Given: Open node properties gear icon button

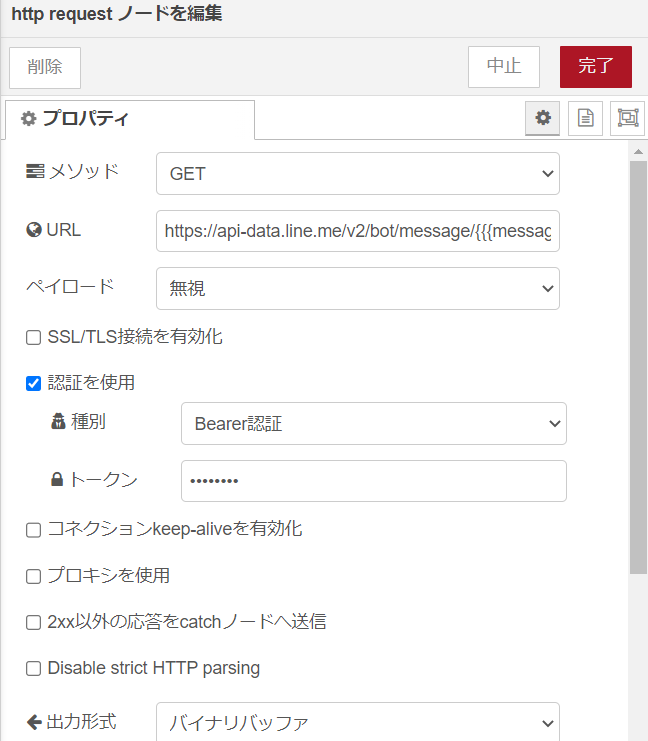Looking at the screenshot, I should (543, 118).
